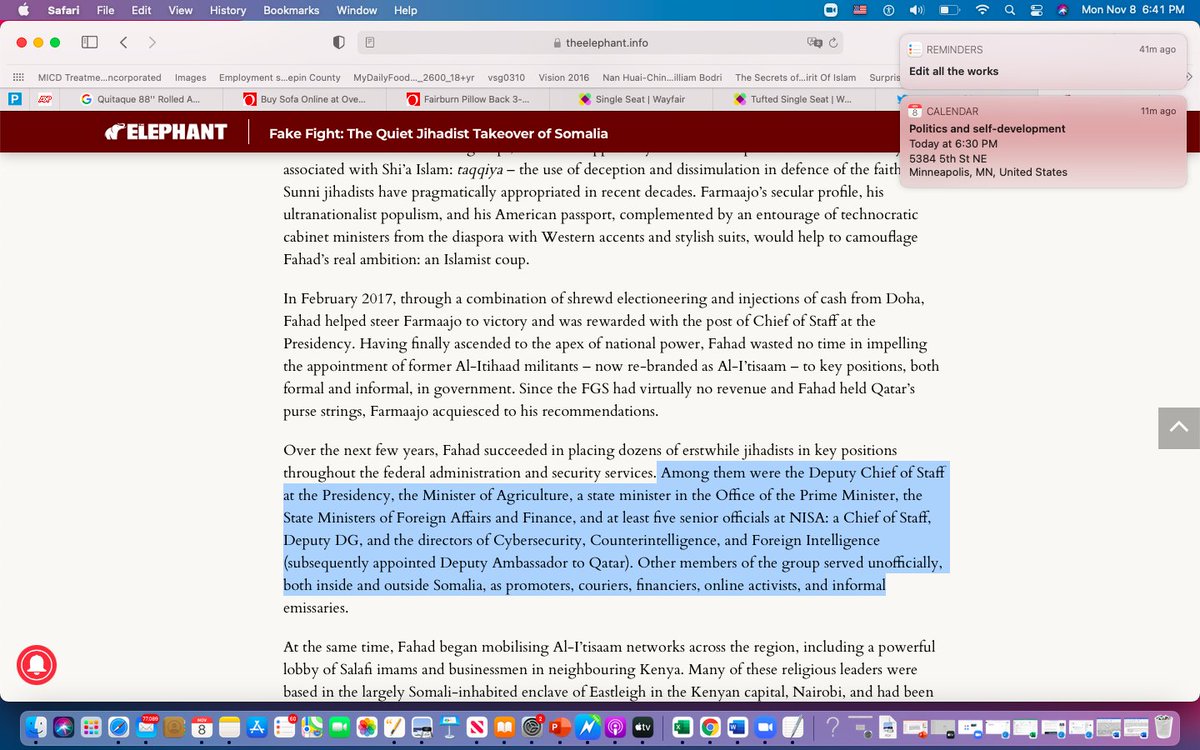The height and width of the screenshot is (750, 1200).
Task: Open the 'Employment s...epin County' bookmark
Action: (280, 77)
